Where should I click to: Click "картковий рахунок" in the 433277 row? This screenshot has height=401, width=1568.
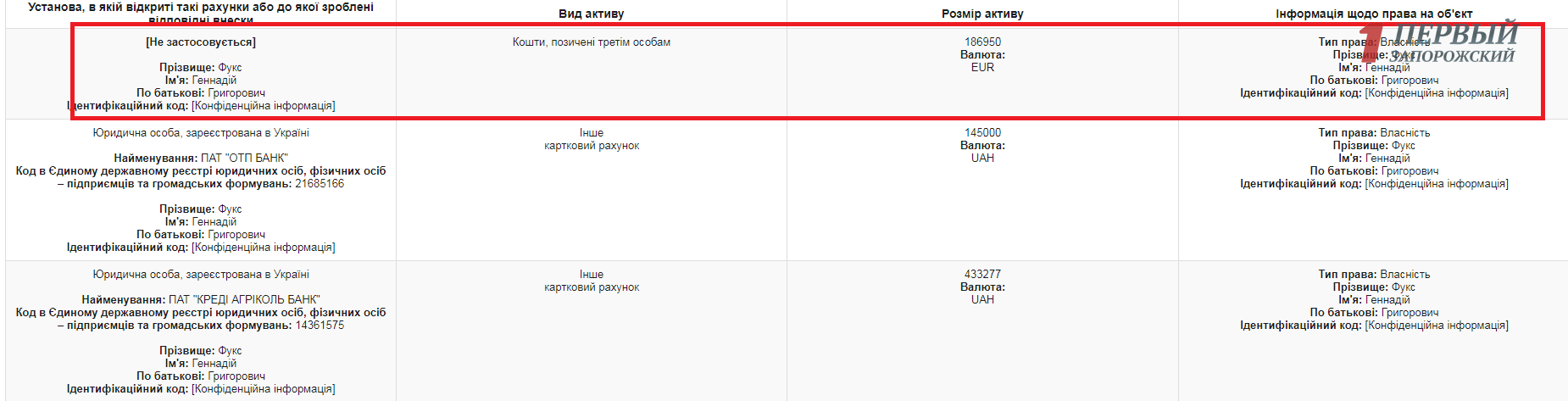coord(591,287)
